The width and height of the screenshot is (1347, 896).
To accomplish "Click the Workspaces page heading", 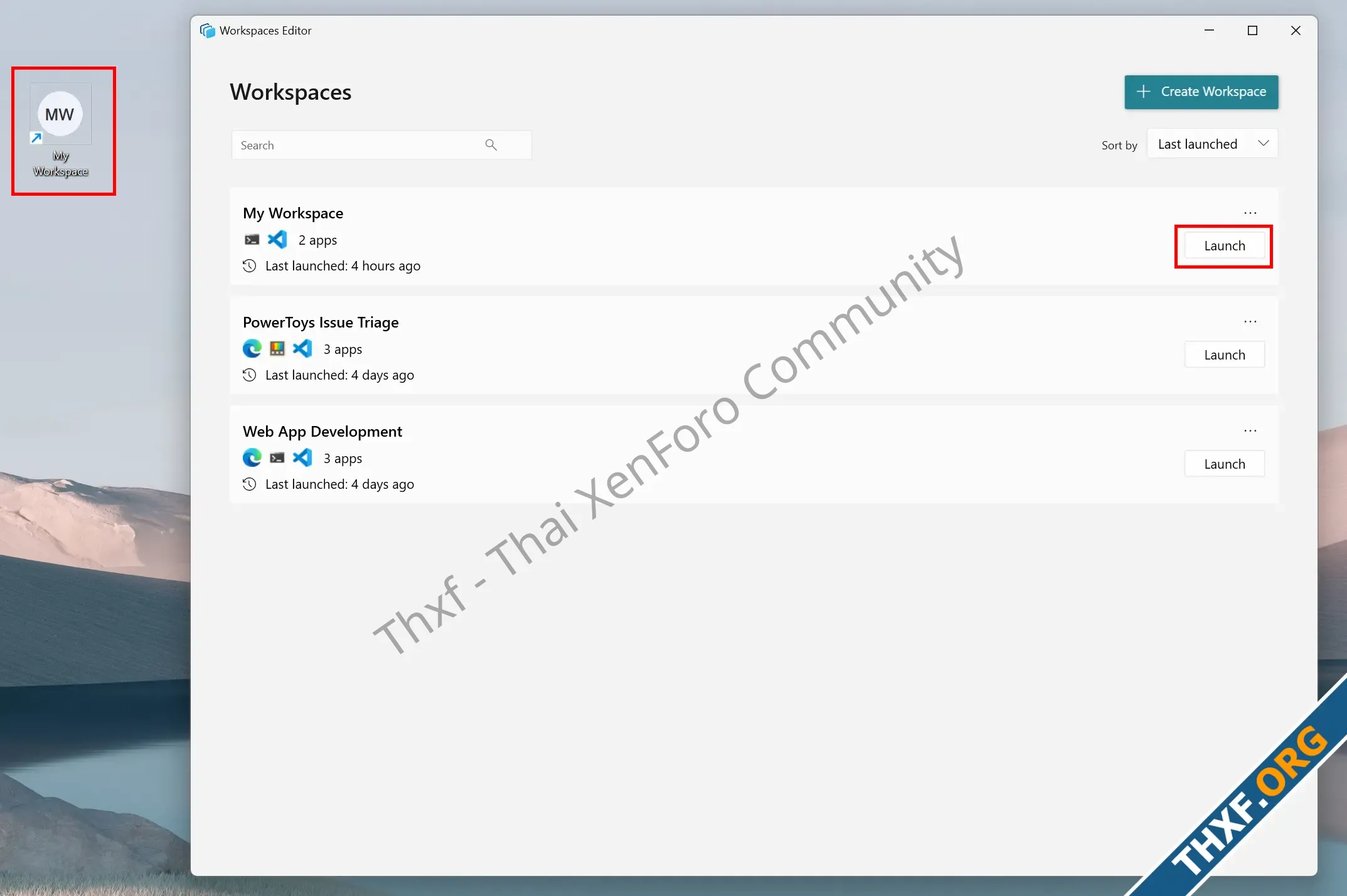I will 290,92.
